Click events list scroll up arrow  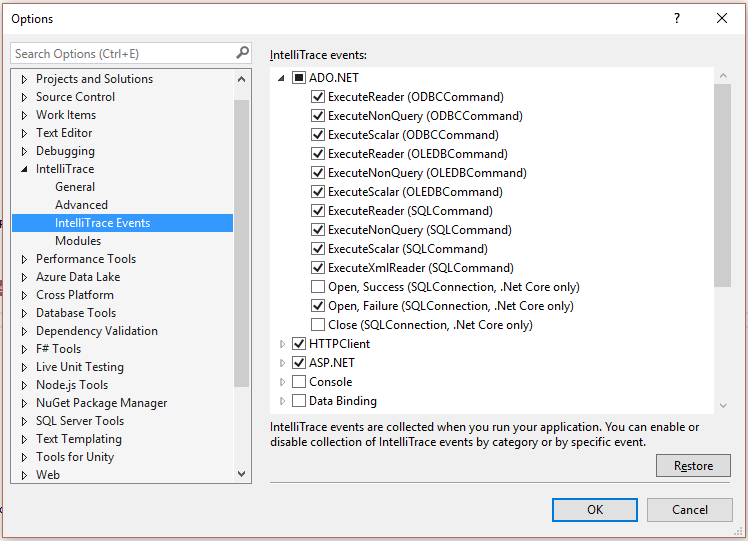point(723,75)
